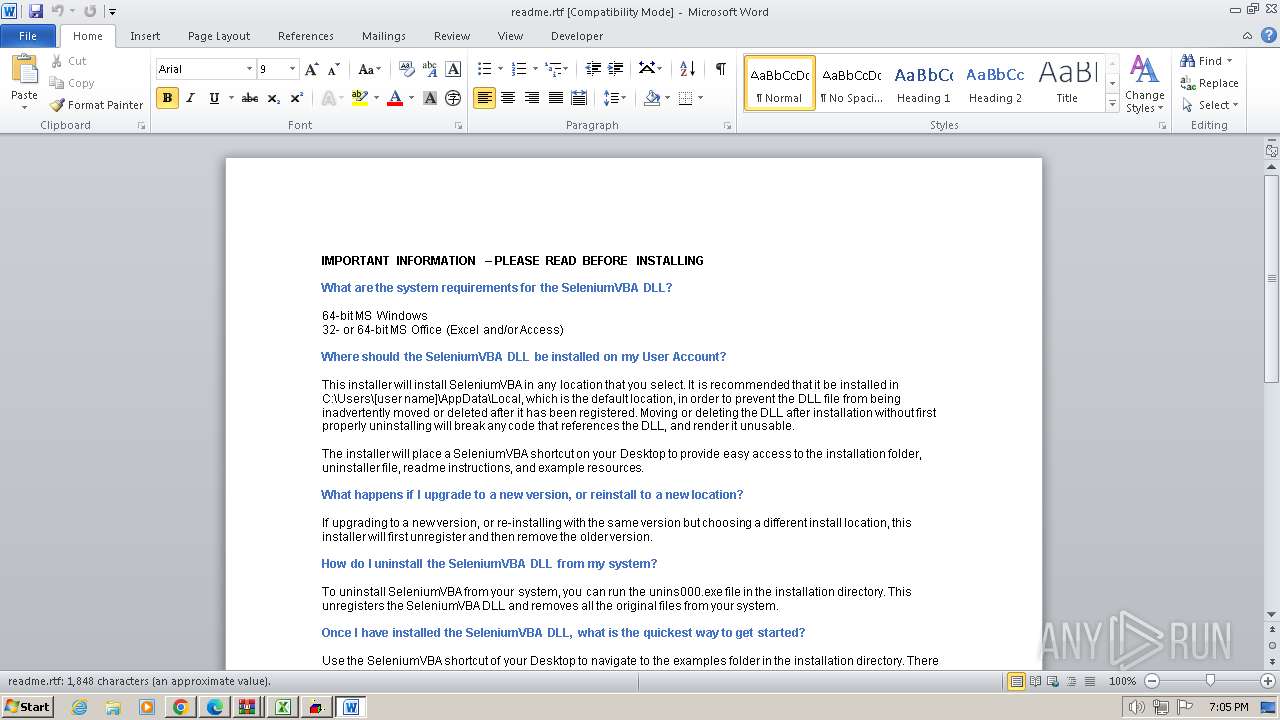Sort the selected text alphabetically

click(x=687, y=69)
